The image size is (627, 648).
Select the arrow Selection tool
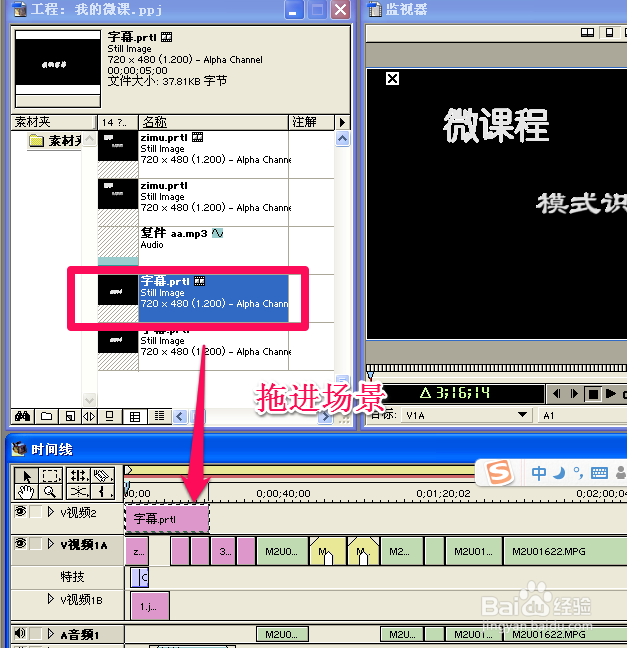[x=27, y=476]
